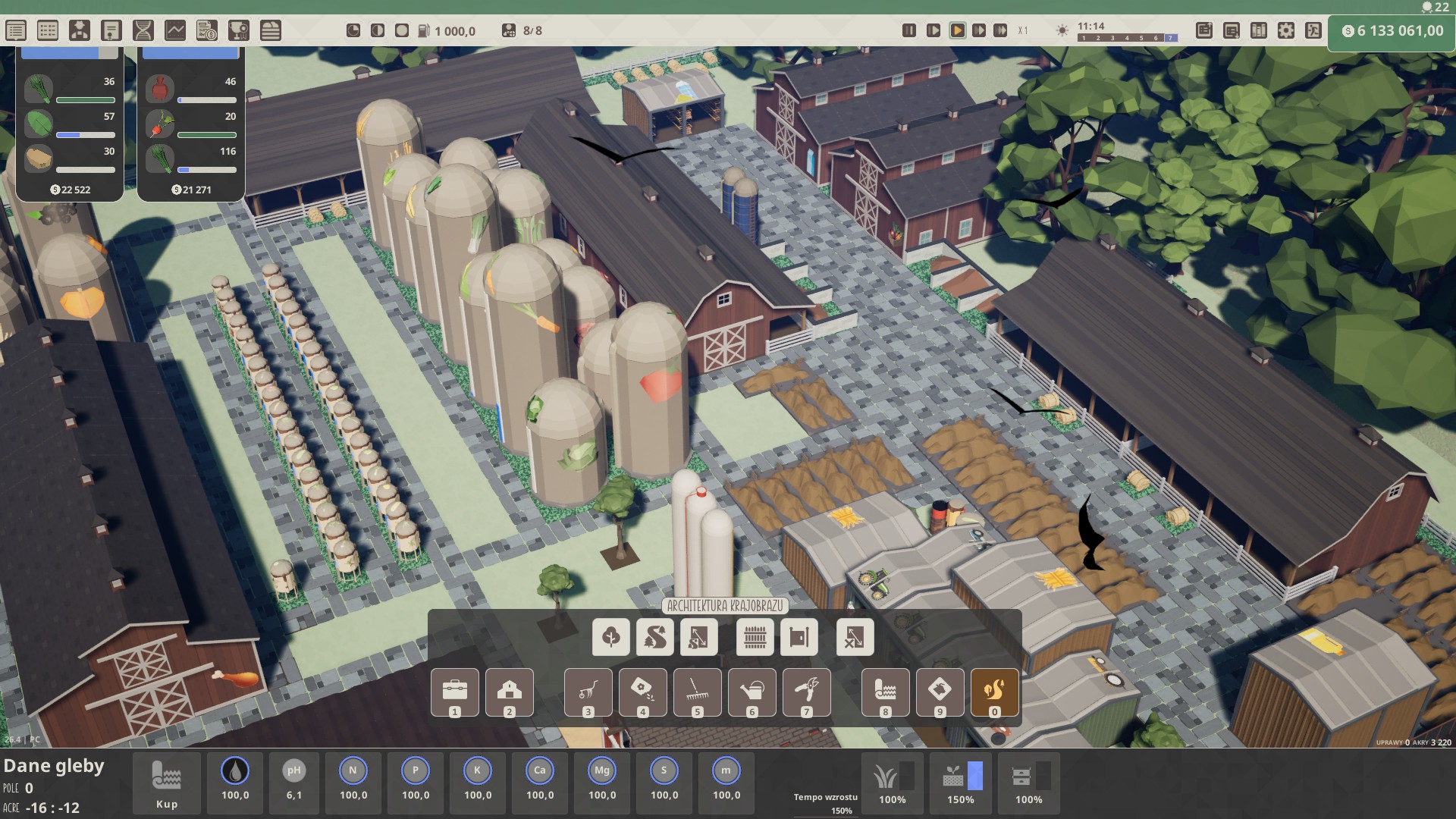Open the statistics chart menu
This screenshot has width=1456, height=819.
point(174,30)
